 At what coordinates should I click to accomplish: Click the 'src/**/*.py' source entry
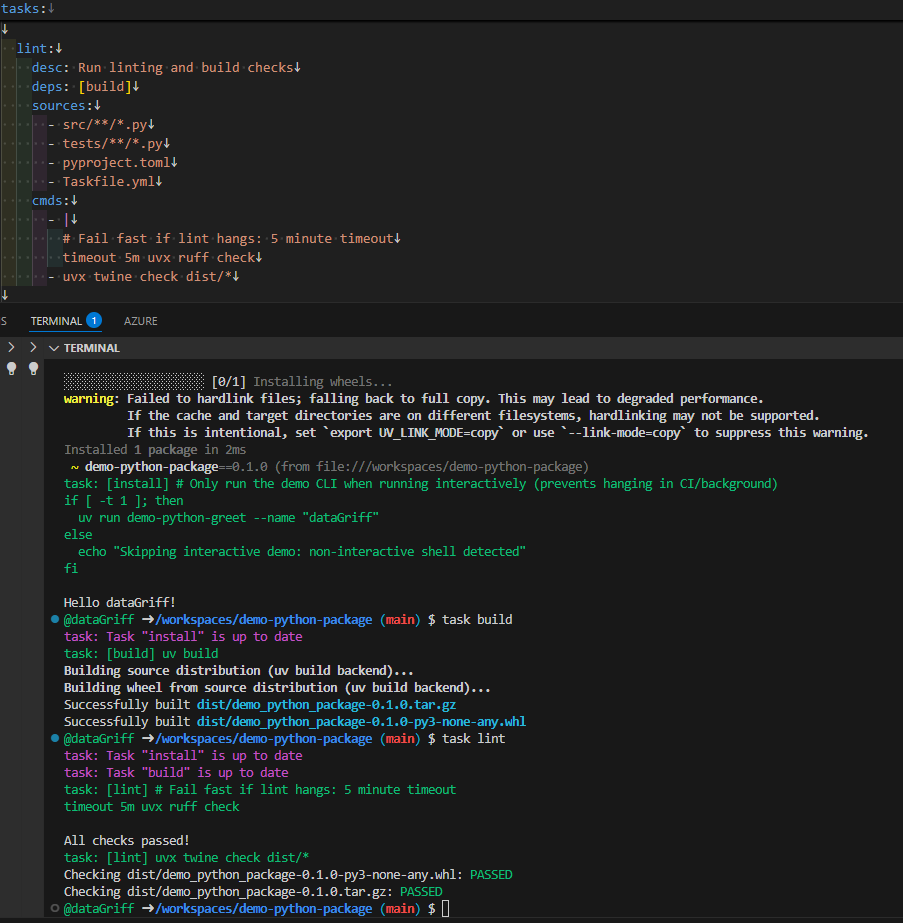pos(105,124)
